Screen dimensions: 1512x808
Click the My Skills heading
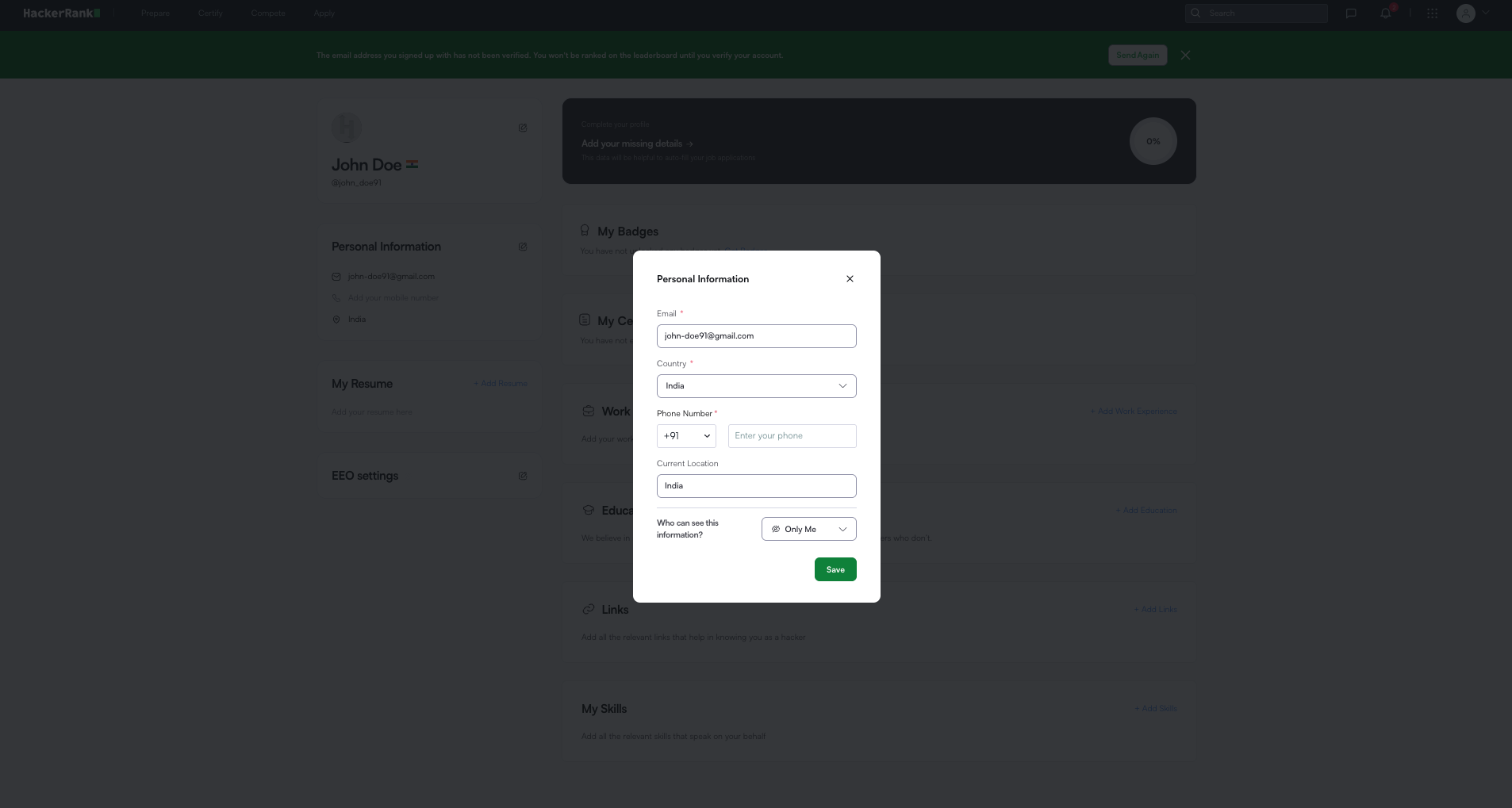(x=604, y=709)
